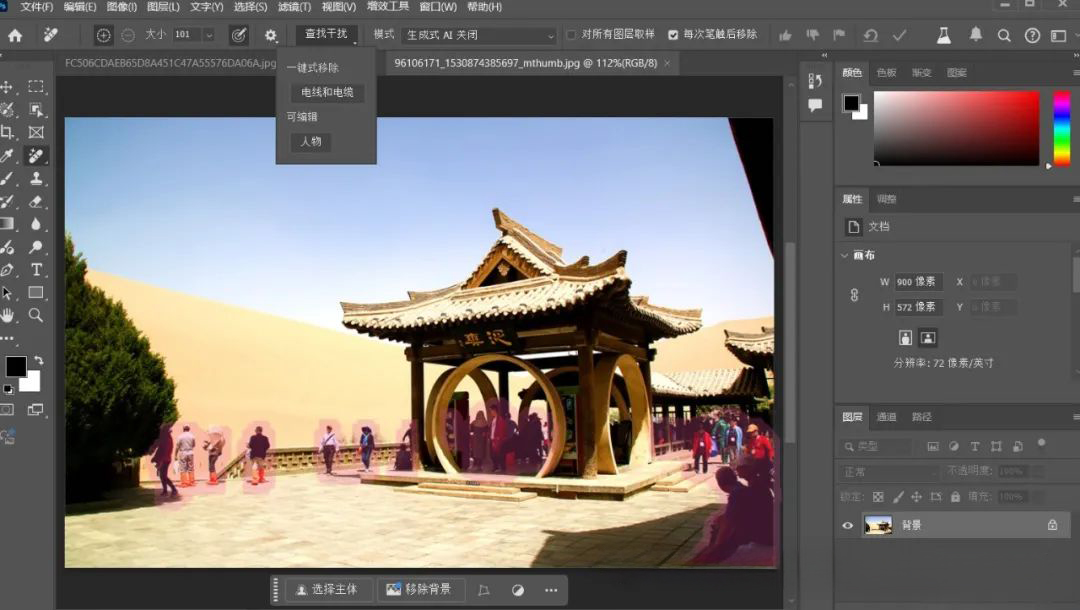
Task: Select the Clone Stamp tool
Action: coord(36,178)
